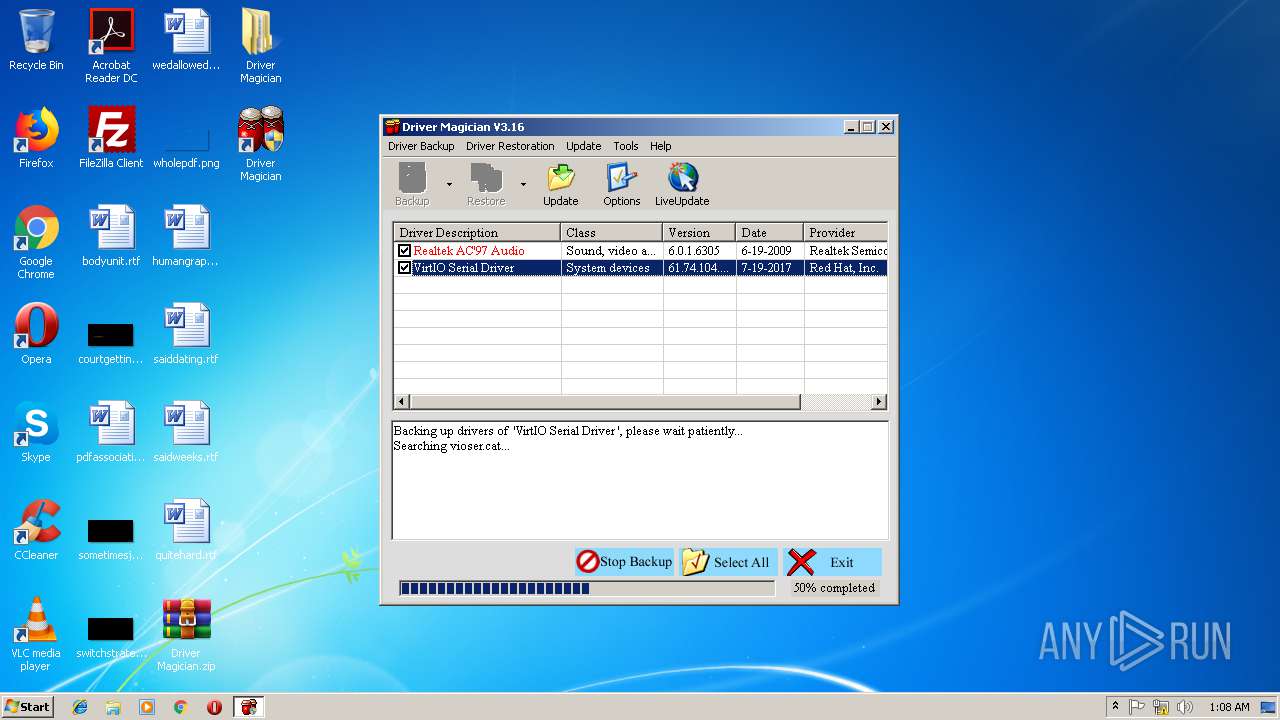Select the bodyunit.rtf document icon
The image size is (1280, 720).
point(111,236)
